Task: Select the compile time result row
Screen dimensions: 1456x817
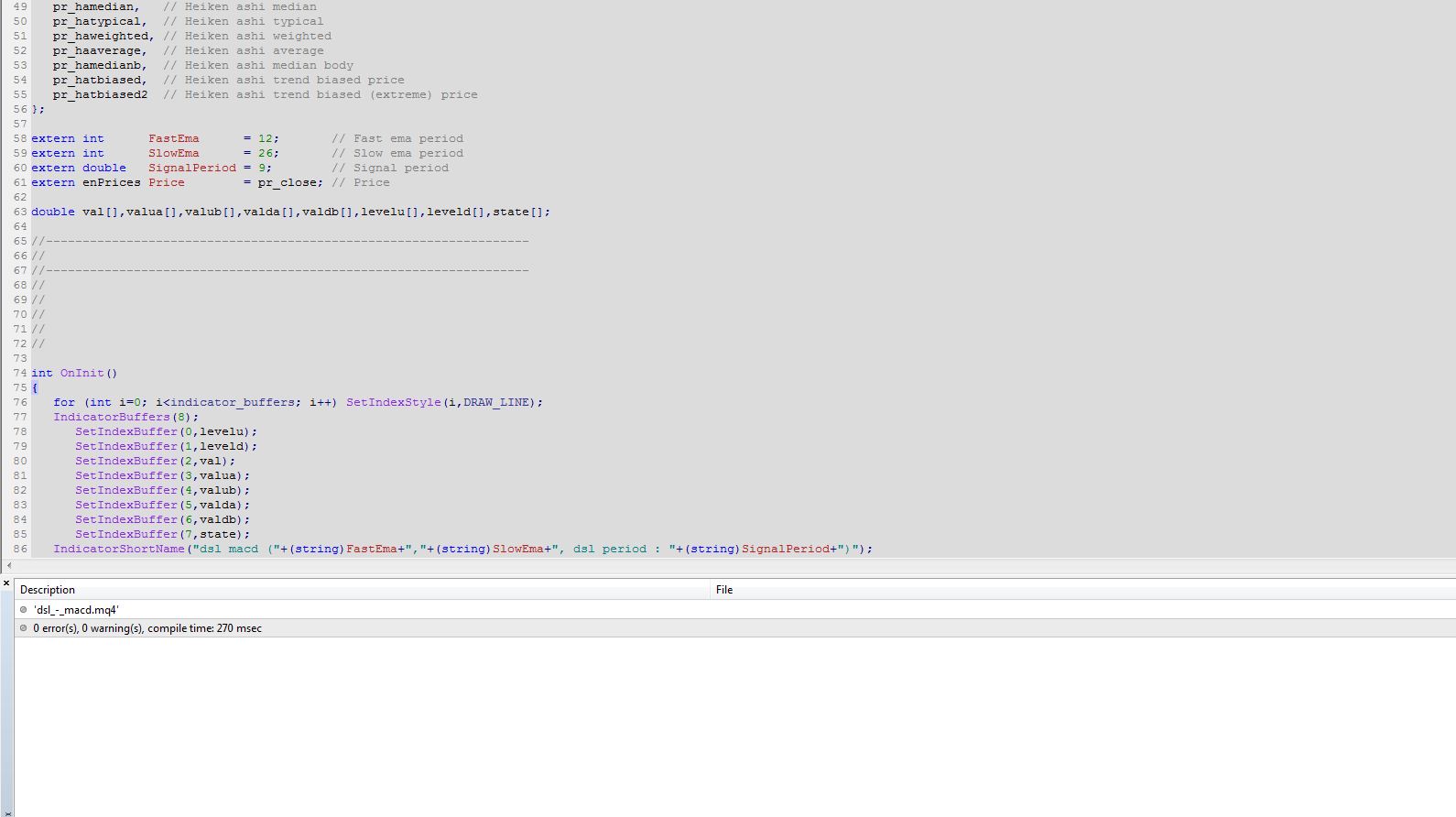Action: tap(147, 628)
